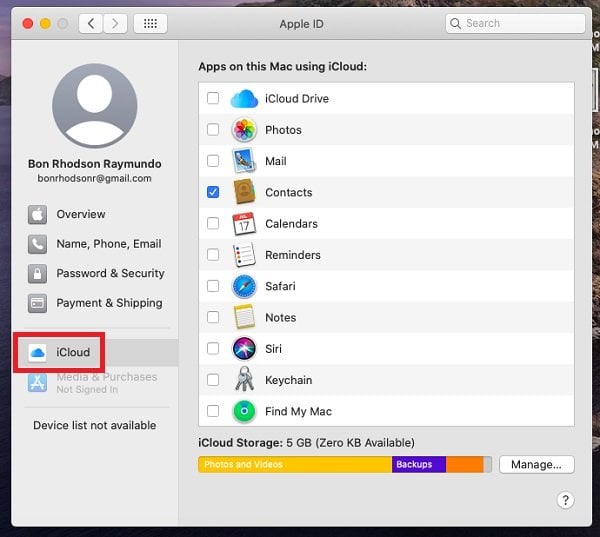Click the Calendars app icon
The height and width of the screenshot is (537, 600).
pyautogui.click(x=244, y=224)
